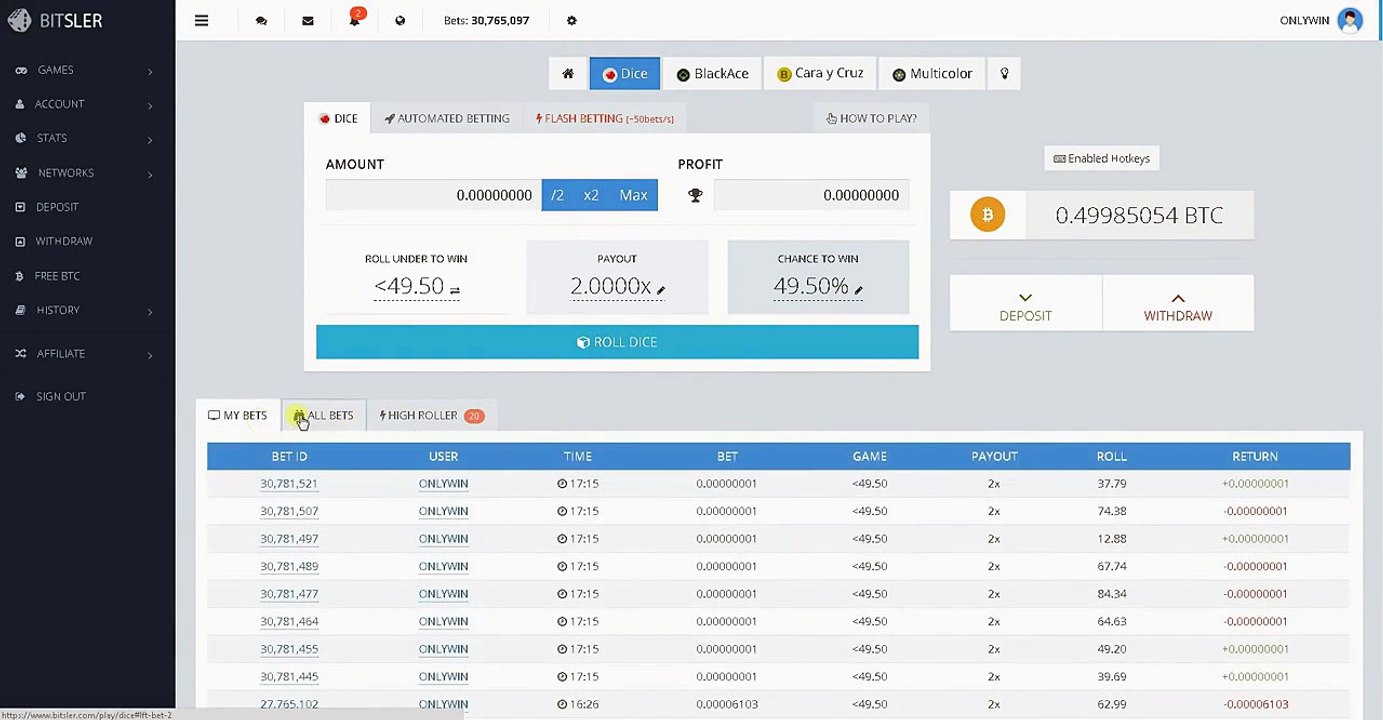
Task: Open Free BTC in sidebar
Action: coord(58,276)
